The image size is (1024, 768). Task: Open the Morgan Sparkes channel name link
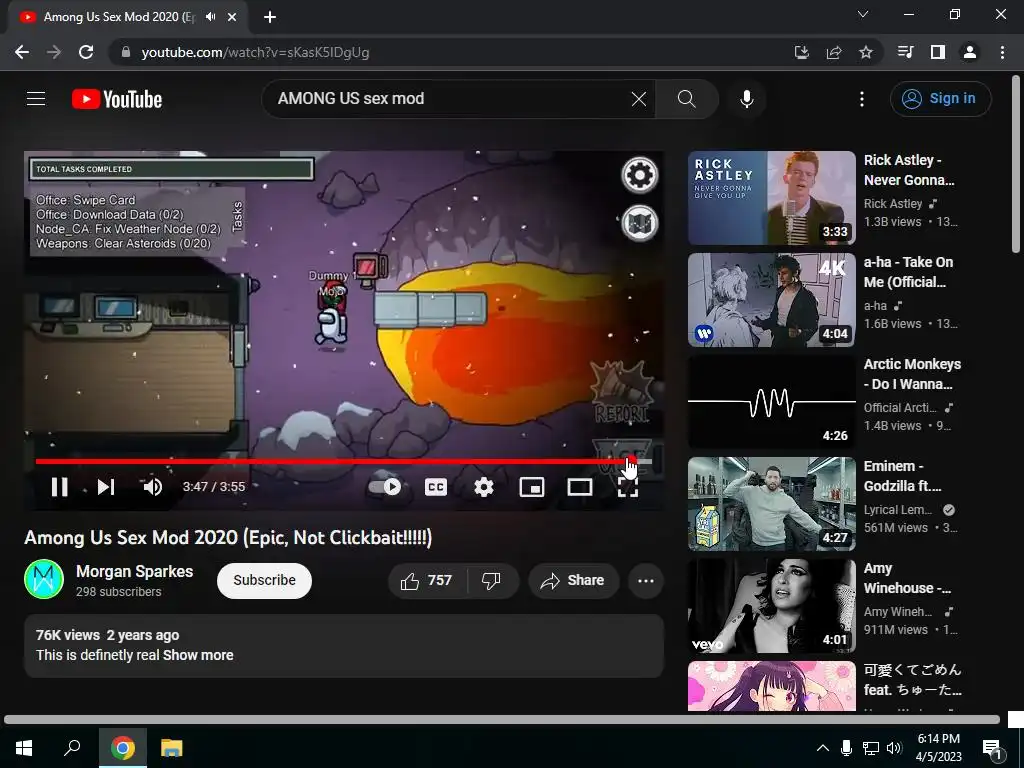[135, 571]
